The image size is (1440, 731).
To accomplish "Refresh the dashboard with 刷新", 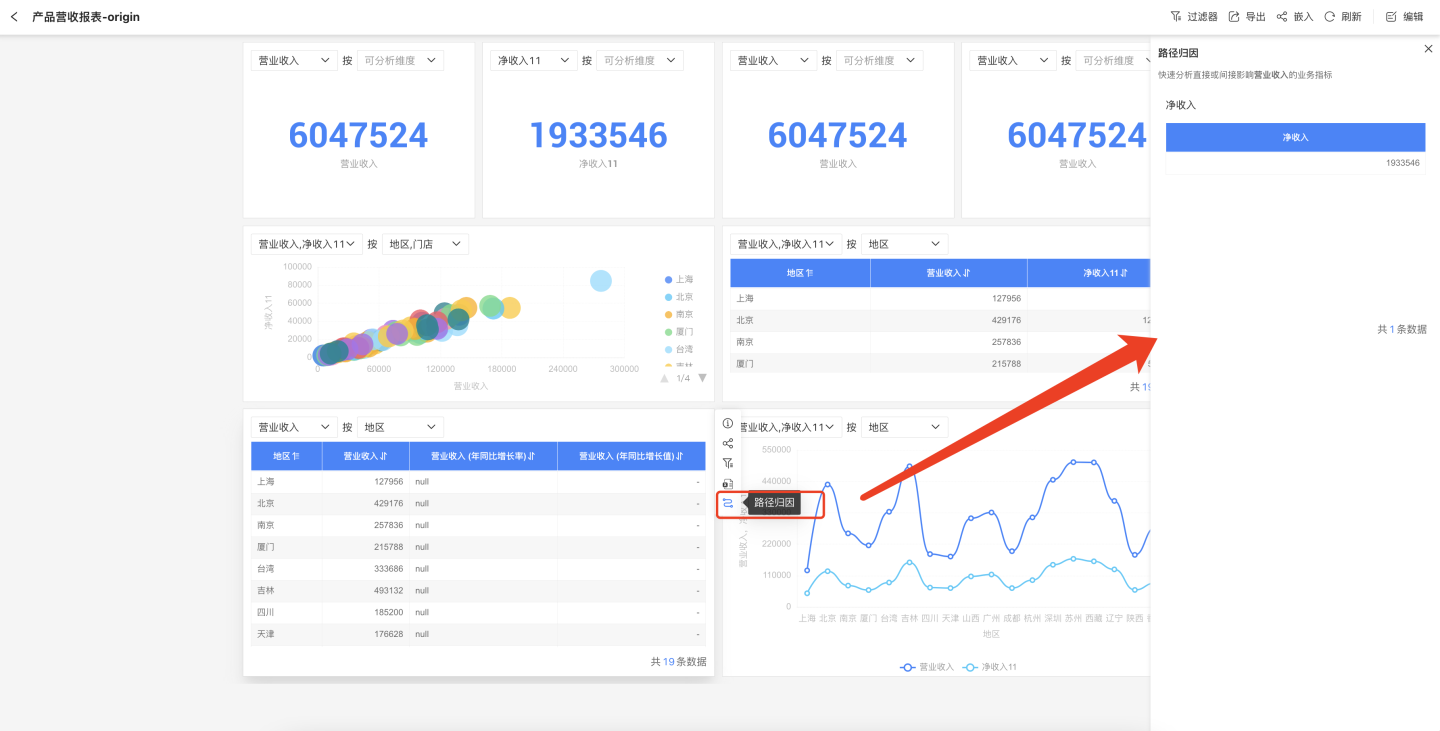I will [1342, 17].
